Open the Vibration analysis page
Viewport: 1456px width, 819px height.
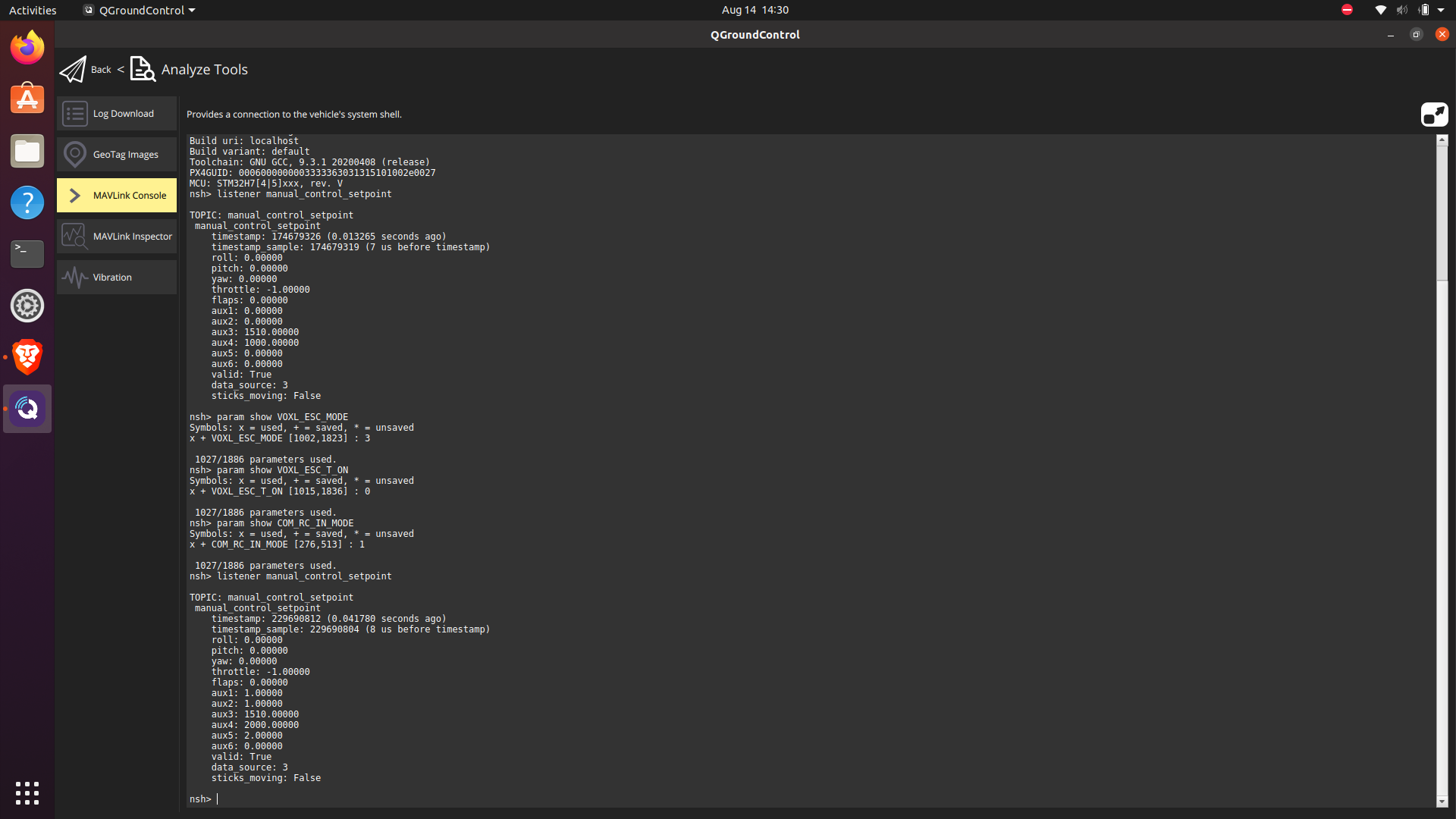(117, 278)
